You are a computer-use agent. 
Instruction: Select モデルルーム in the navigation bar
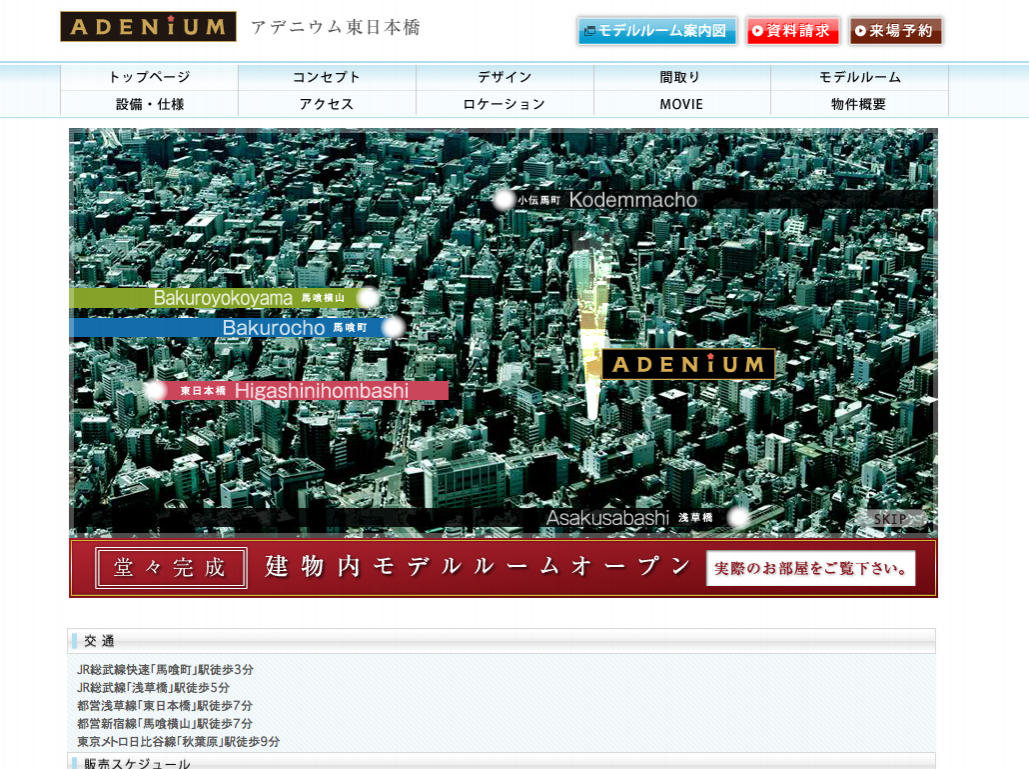pos(859,77)
